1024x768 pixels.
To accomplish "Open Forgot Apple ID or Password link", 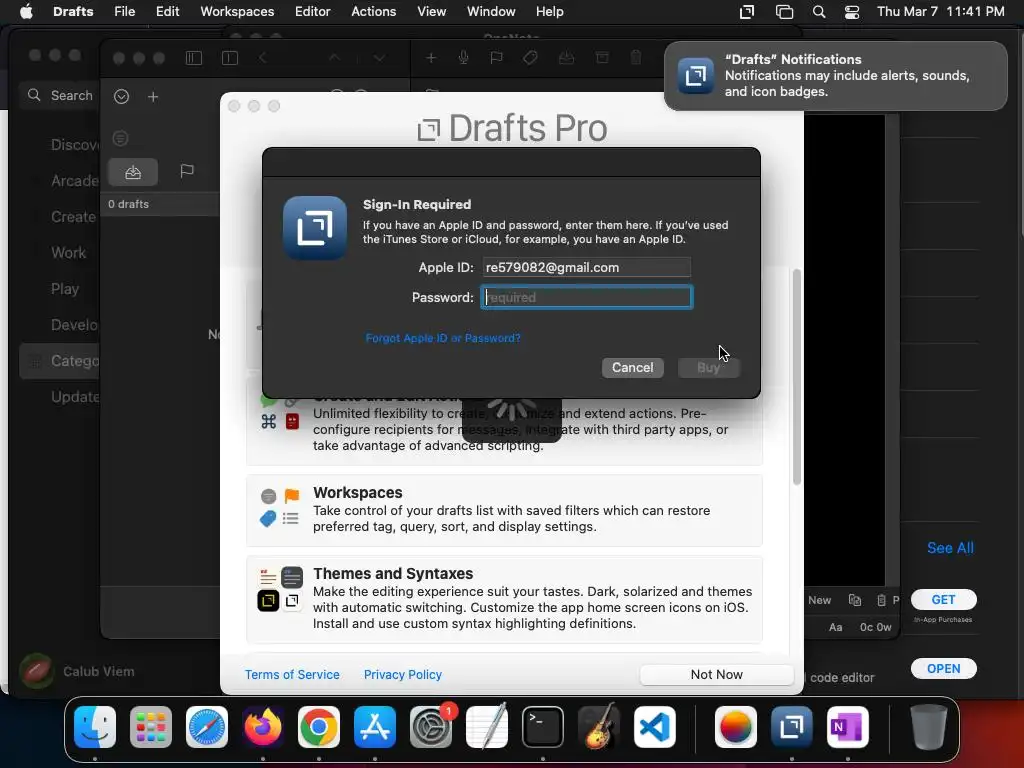I will click(x=443, y=338).
